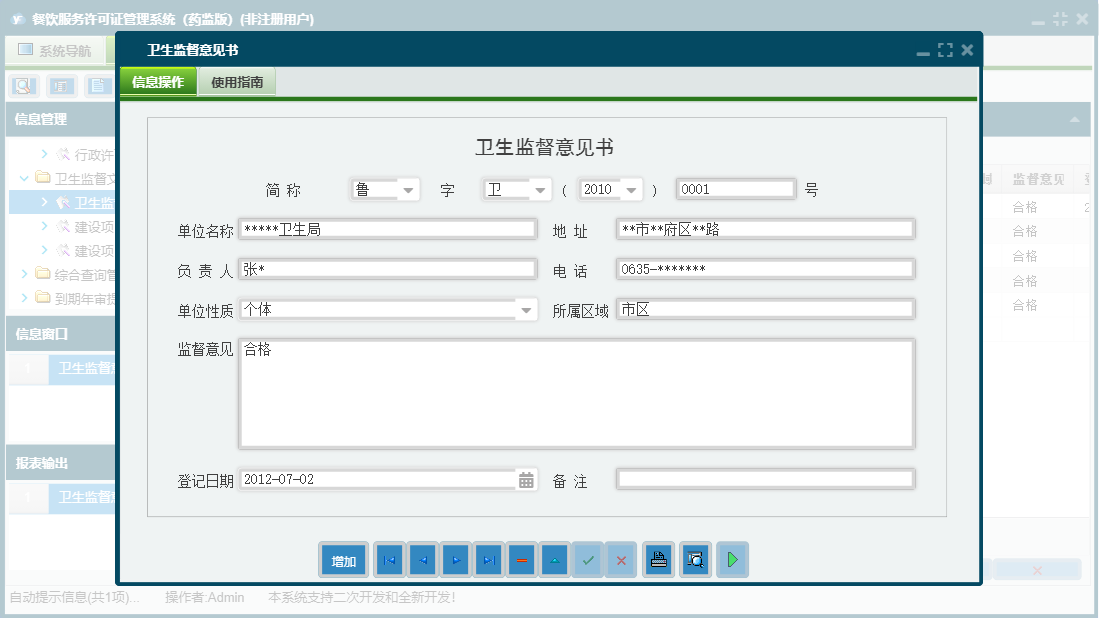The image size is (1099, 618).
Task: Jump to the first record
Action: 390,561
